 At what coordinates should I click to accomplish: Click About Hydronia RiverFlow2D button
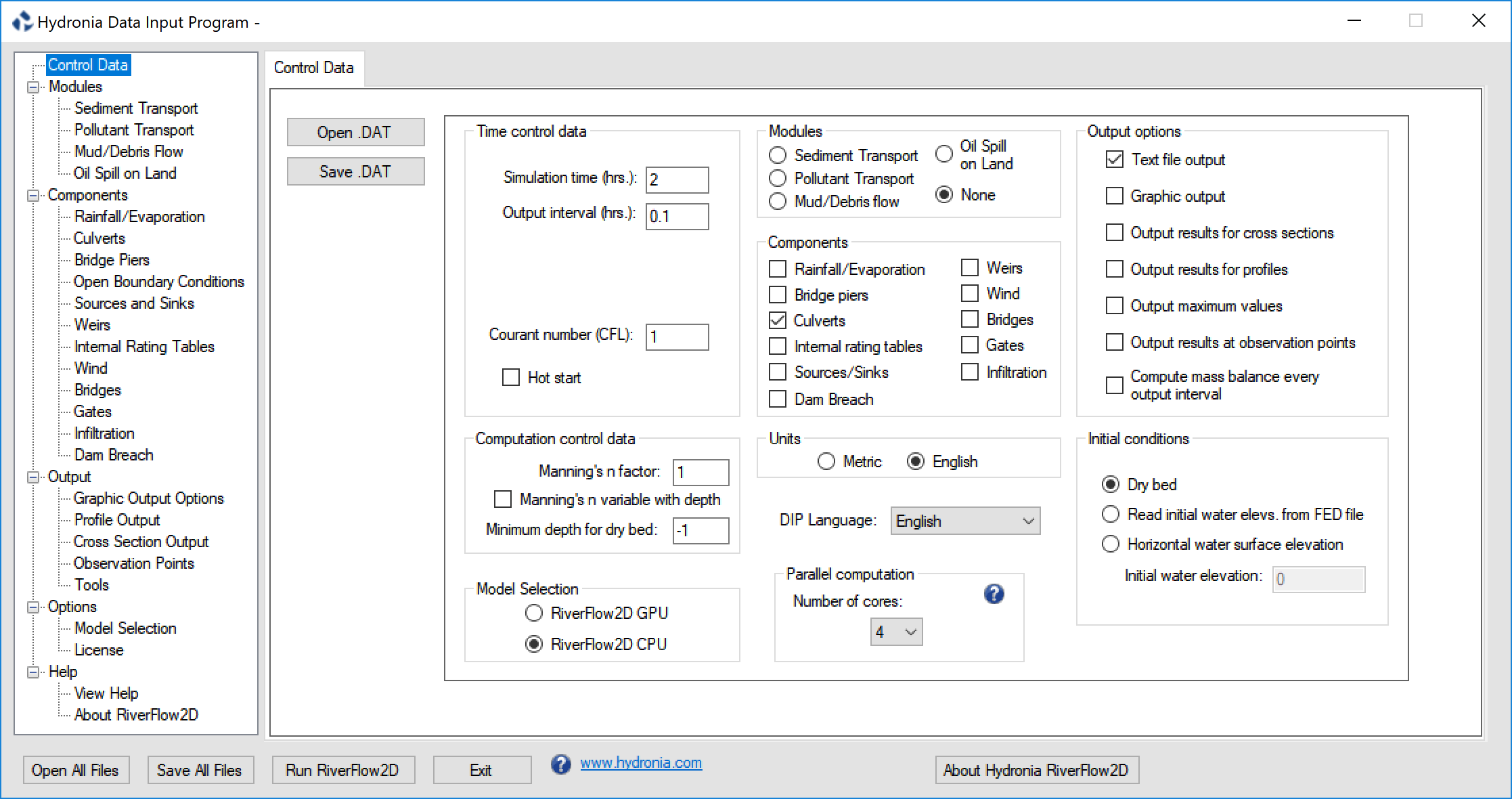click(1037, 770)
